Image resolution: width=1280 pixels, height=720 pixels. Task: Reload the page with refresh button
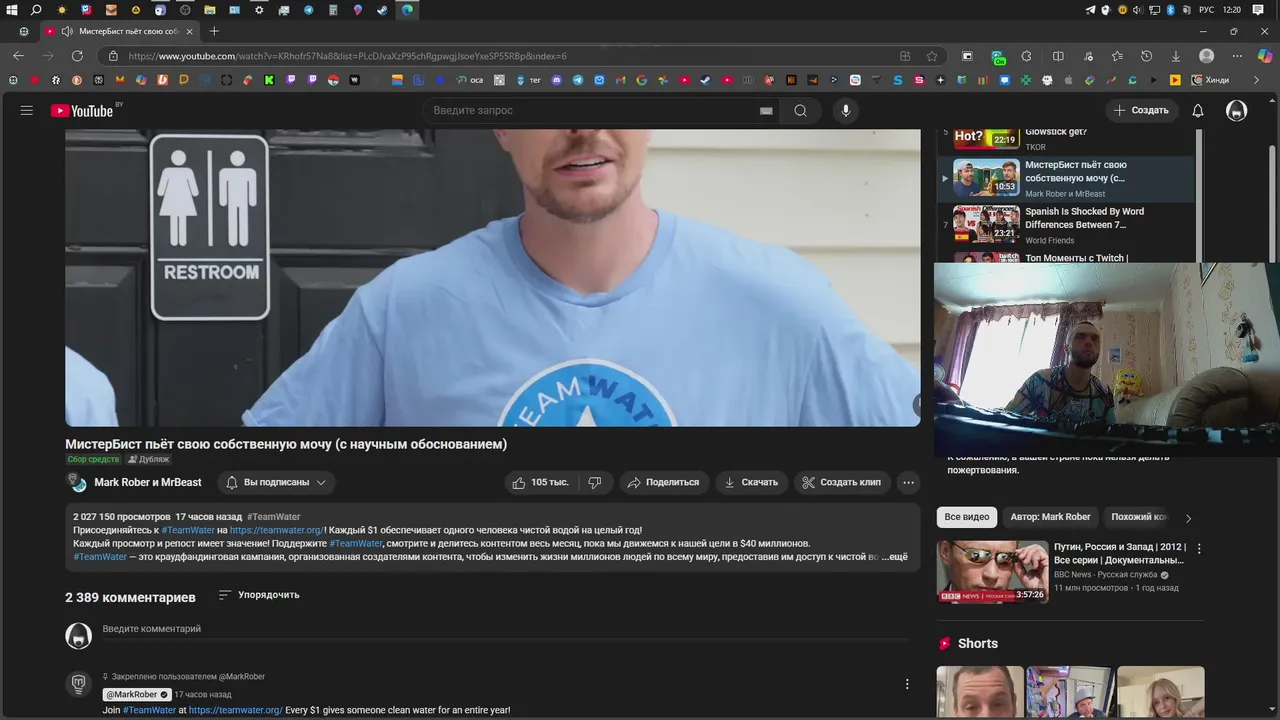tap(77, 56)
